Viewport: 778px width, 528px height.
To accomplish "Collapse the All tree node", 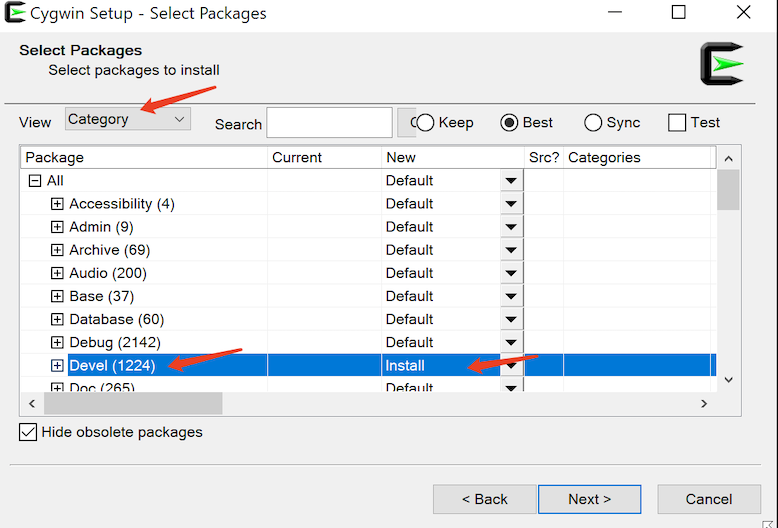I will click(35, 181).
